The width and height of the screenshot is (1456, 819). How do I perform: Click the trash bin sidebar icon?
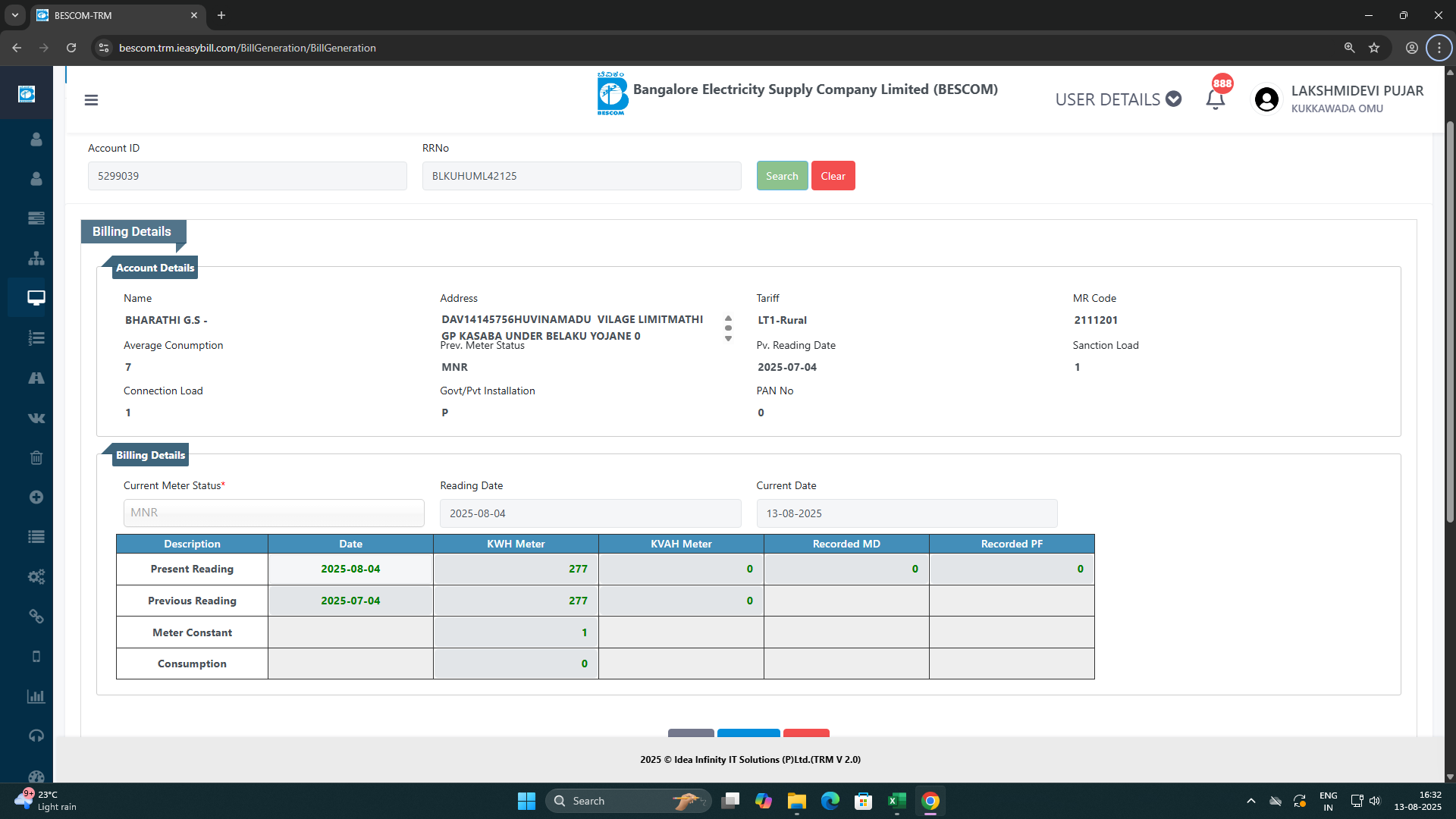pos(36,457)
